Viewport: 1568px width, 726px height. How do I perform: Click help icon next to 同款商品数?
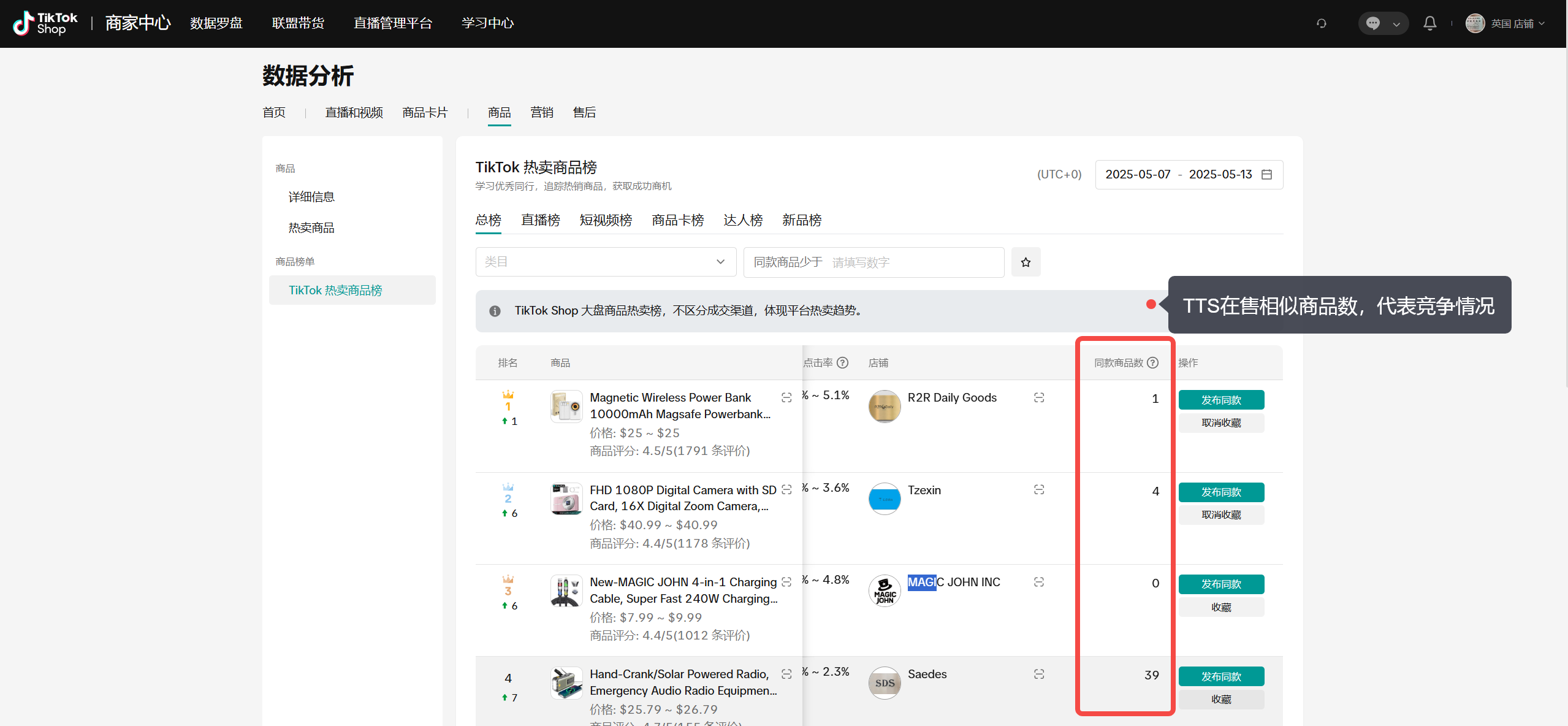click(x=1153, y=363)
